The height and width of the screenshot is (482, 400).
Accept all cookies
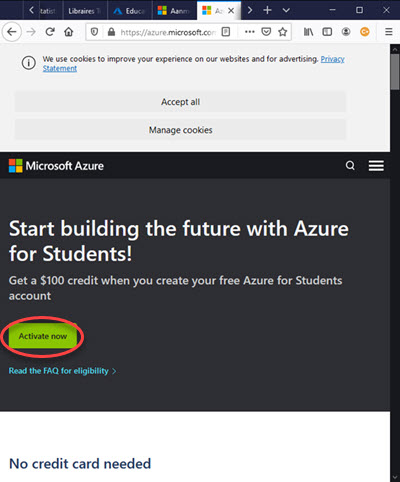pos(180,102)
